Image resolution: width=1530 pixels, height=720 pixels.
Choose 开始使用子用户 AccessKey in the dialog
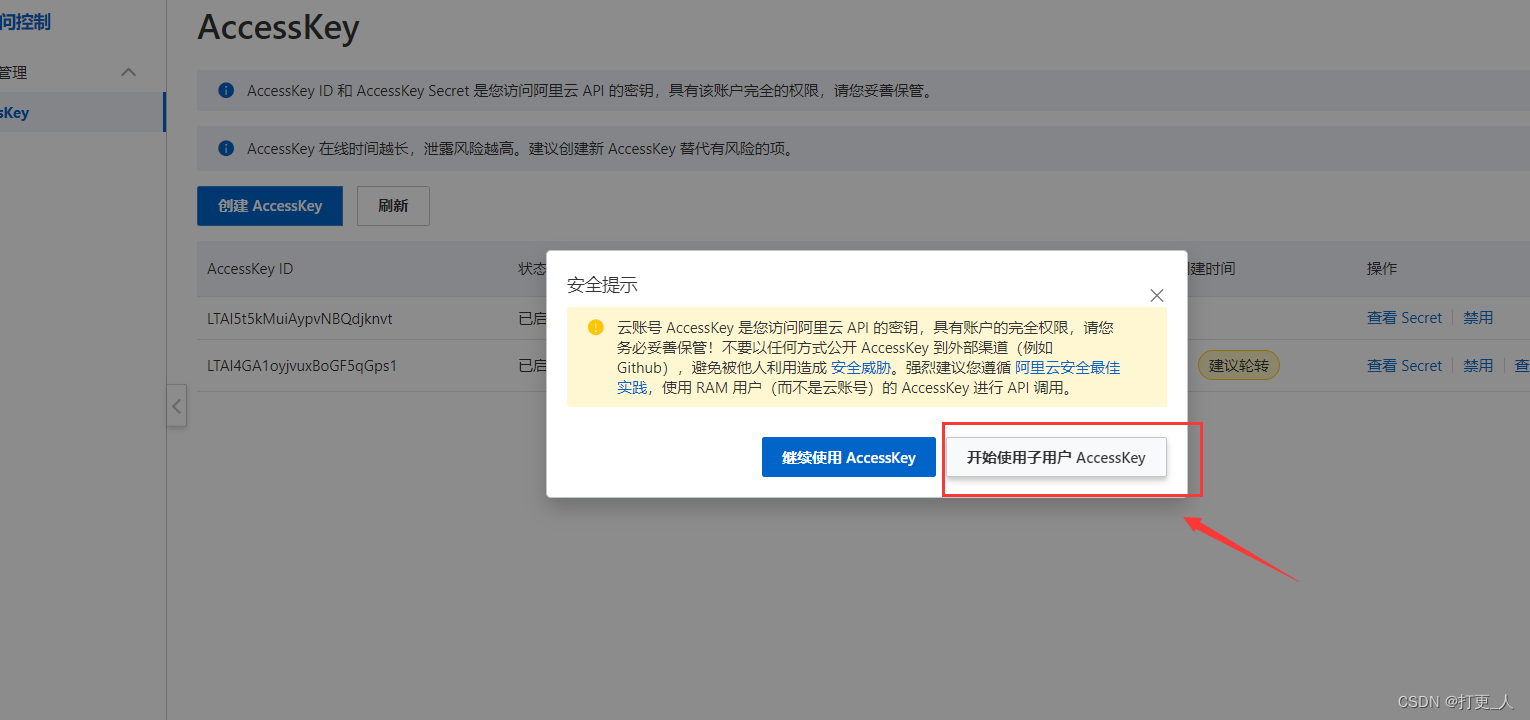[x=1056, y=457]
